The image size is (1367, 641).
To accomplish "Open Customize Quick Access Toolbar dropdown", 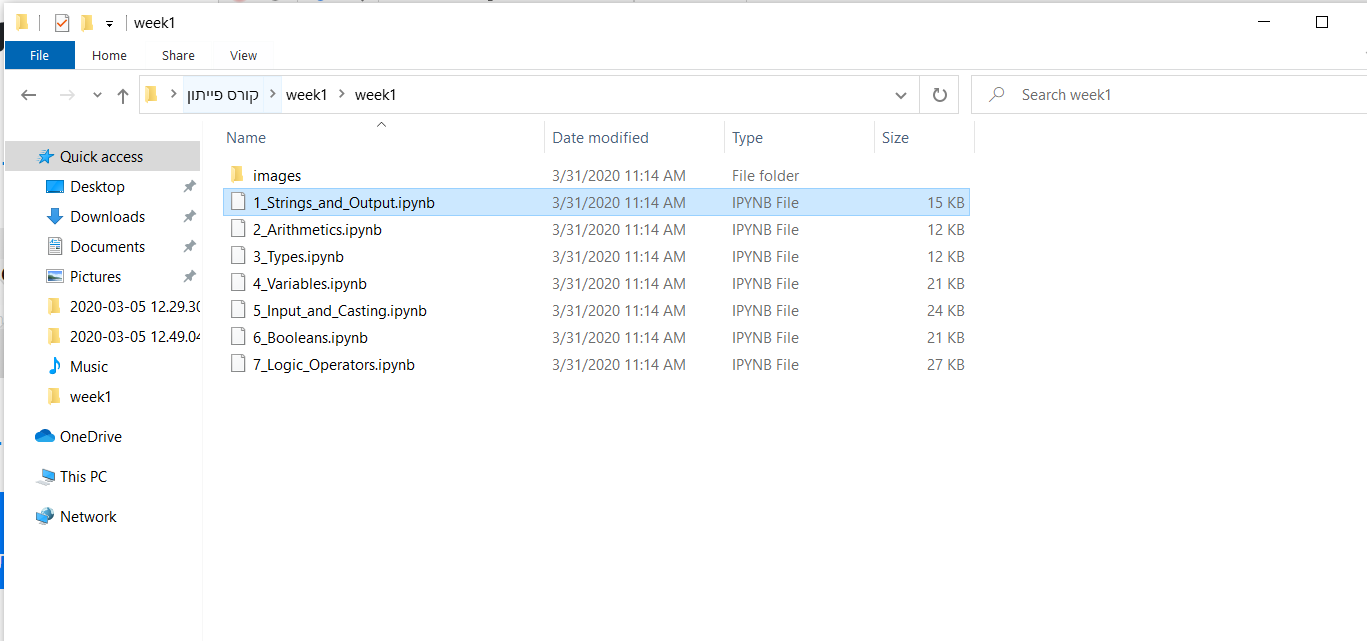I will pyautogui.click(x=109, y=23).
